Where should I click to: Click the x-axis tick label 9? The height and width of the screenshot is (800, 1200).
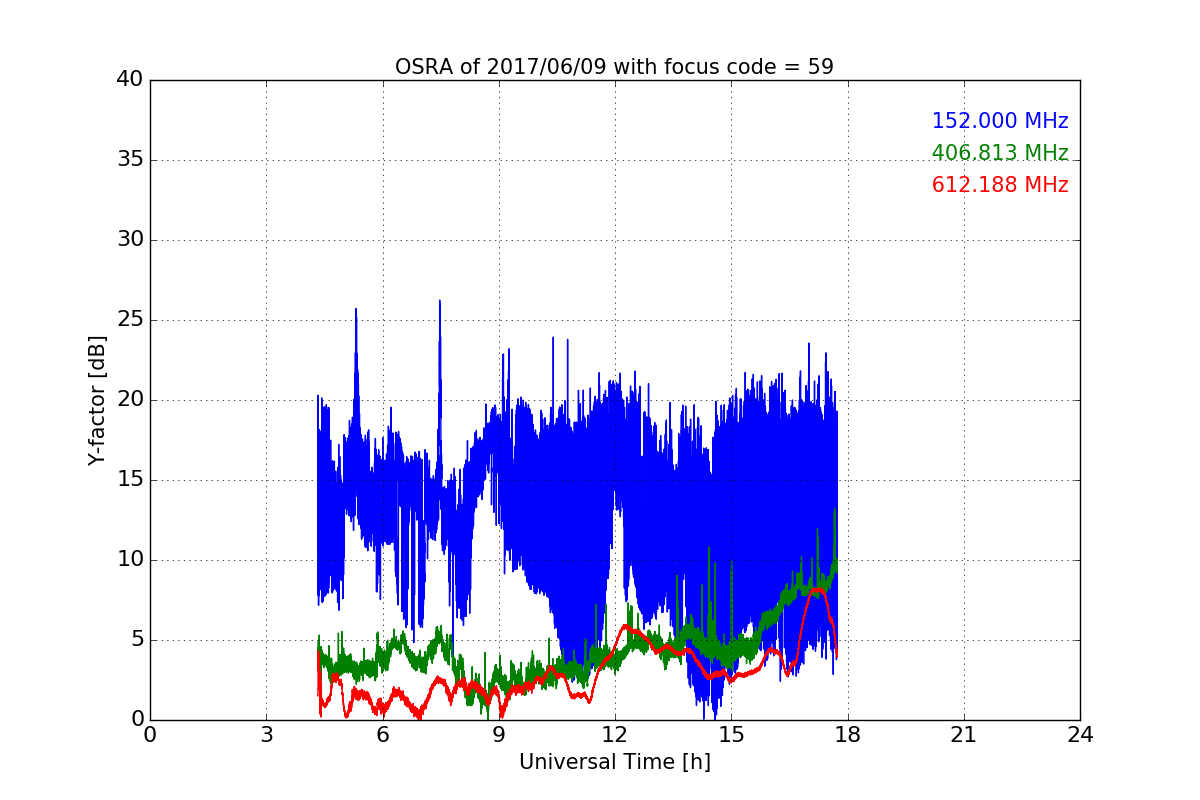[x=499, y=735]
